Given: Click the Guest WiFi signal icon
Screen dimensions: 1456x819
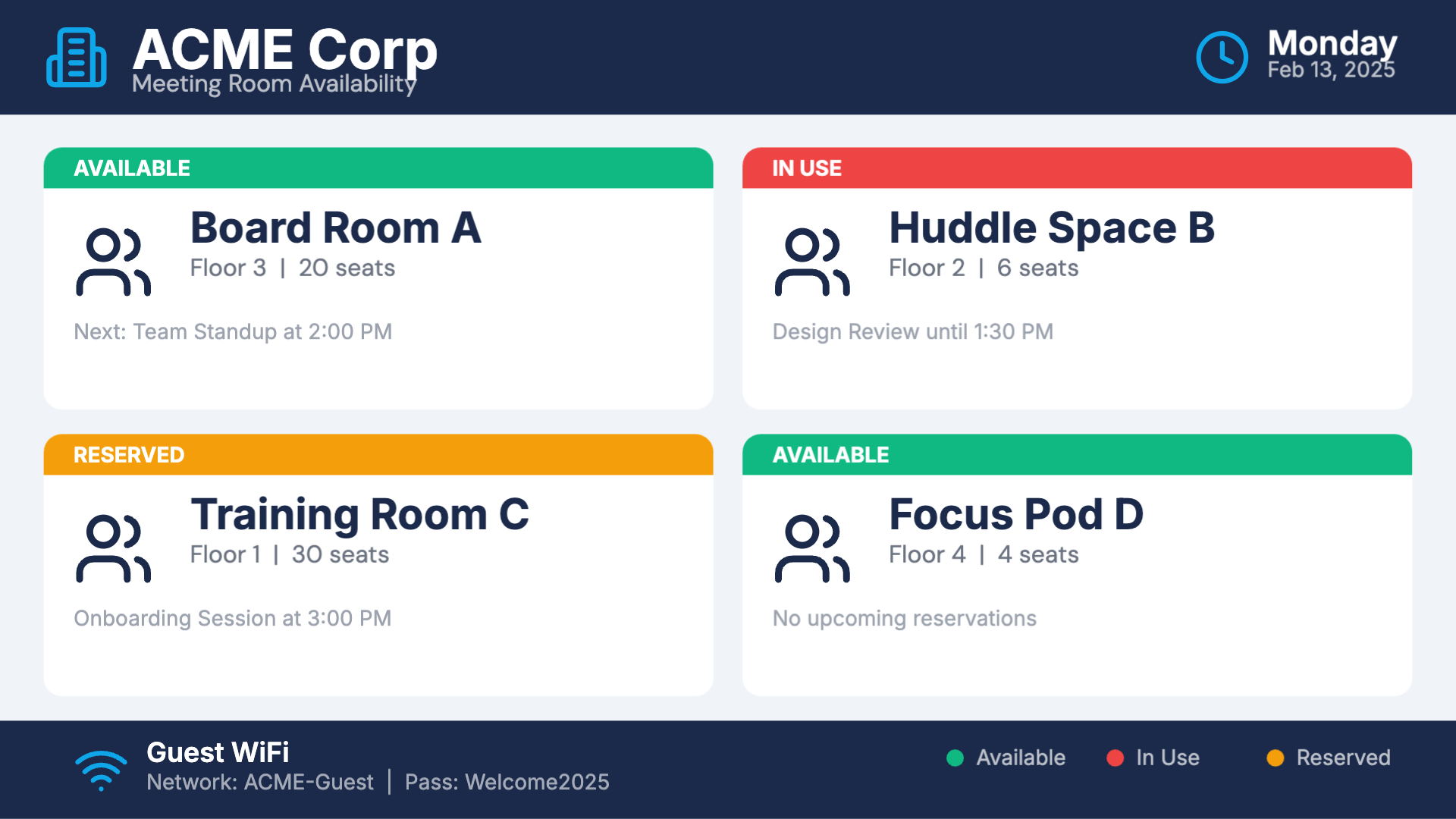Looking at the screenshot, I should click(x=101, y=770).
